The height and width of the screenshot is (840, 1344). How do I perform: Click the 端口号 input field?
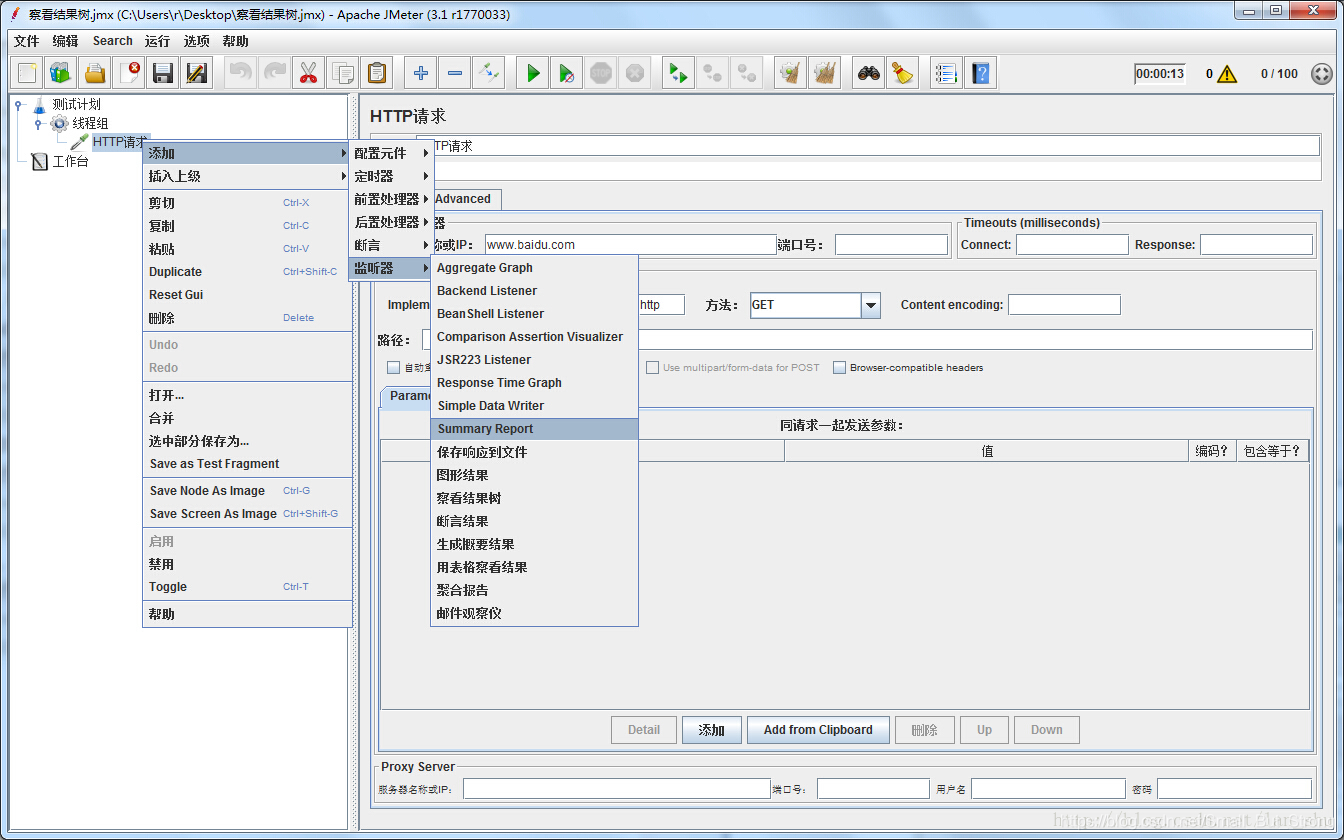click(891, 245)
